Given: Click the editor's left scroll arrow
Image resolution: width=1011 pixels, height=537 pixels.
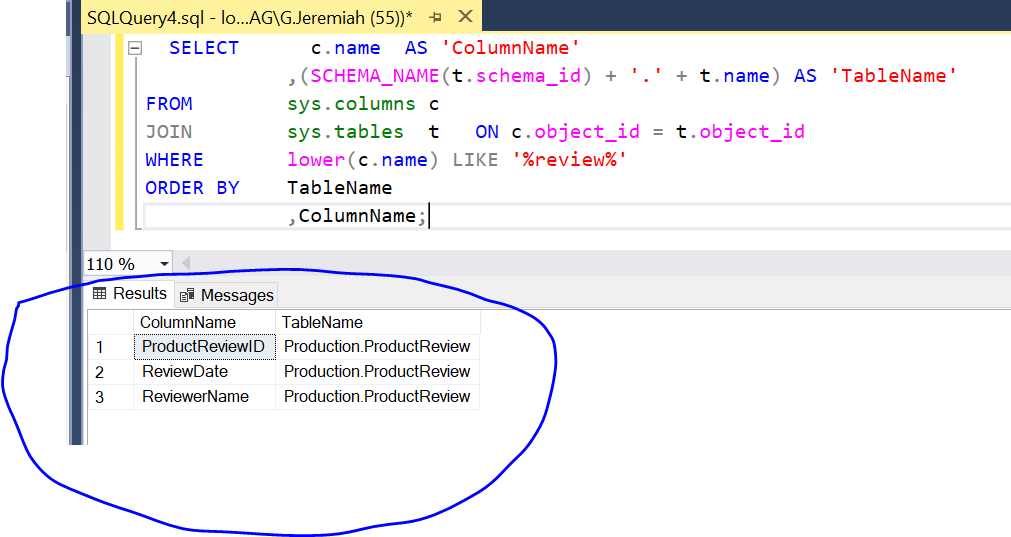Looking at the screenshot, I should [185, 264].
